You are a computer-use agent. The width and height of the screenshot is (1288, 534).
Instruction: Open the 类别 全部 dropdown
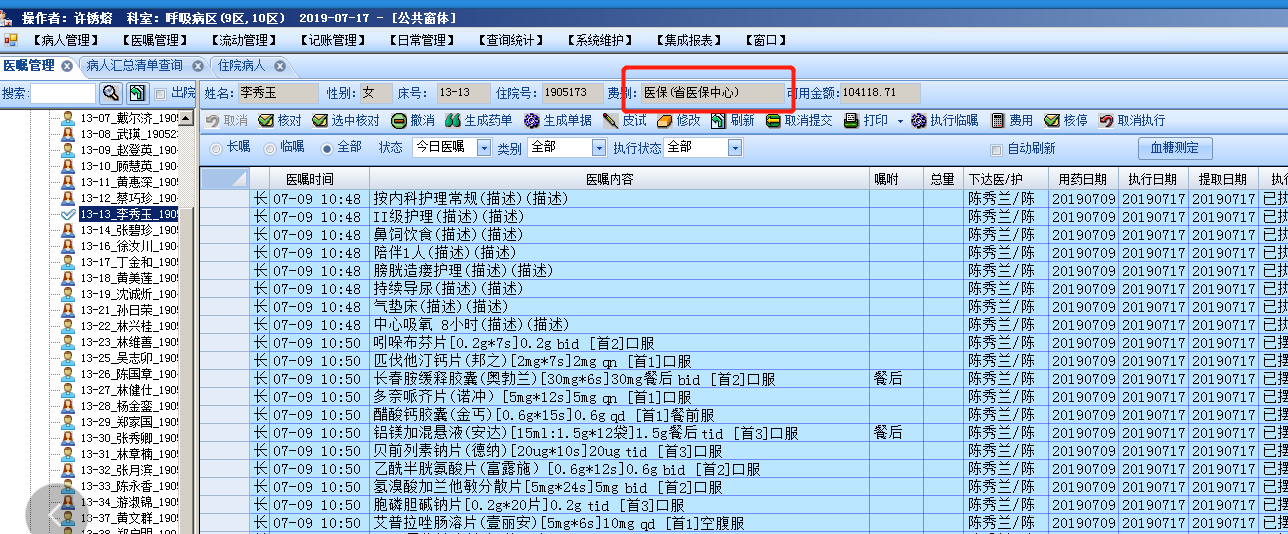click(x=599, y=147)
